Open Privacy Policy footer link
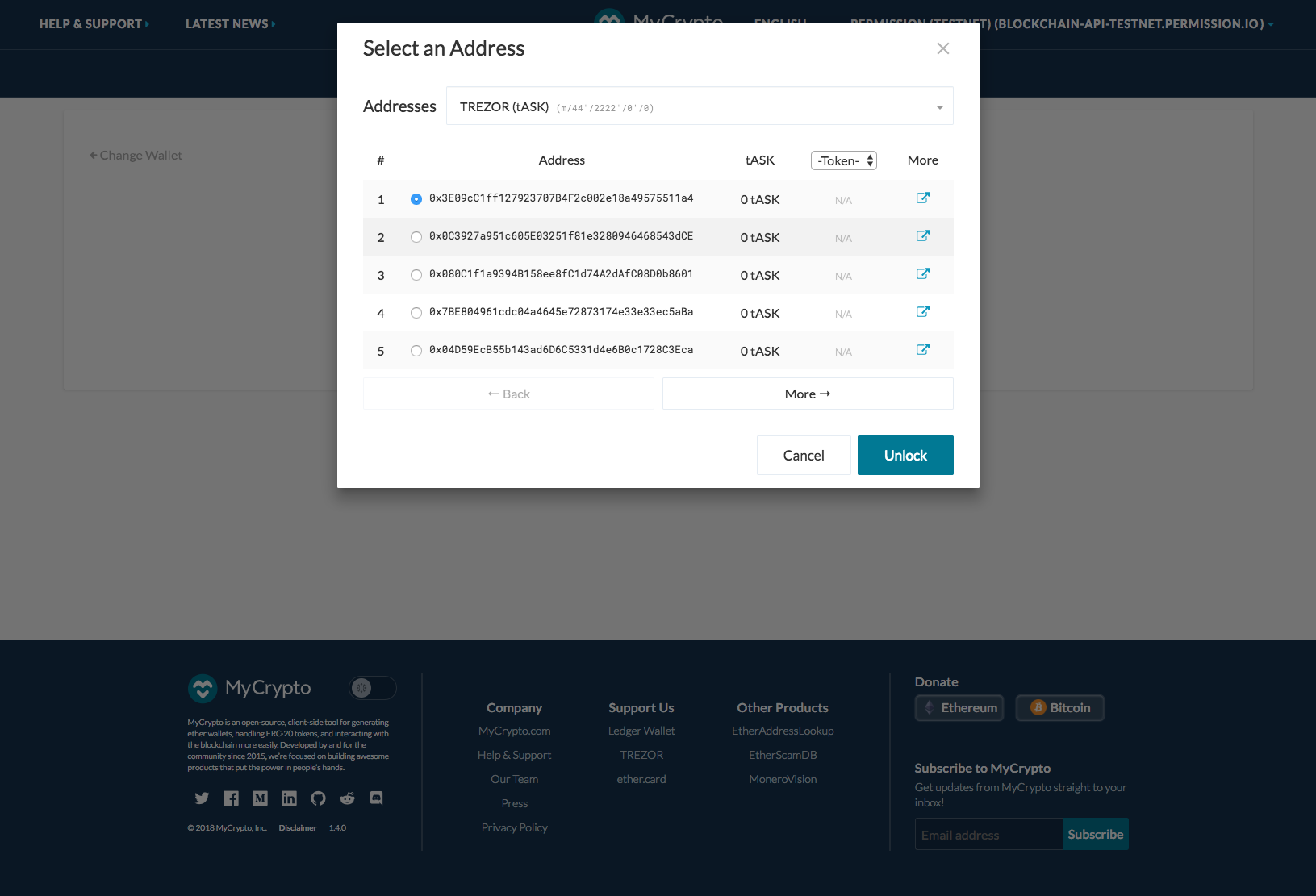 [x=515, y=827]
